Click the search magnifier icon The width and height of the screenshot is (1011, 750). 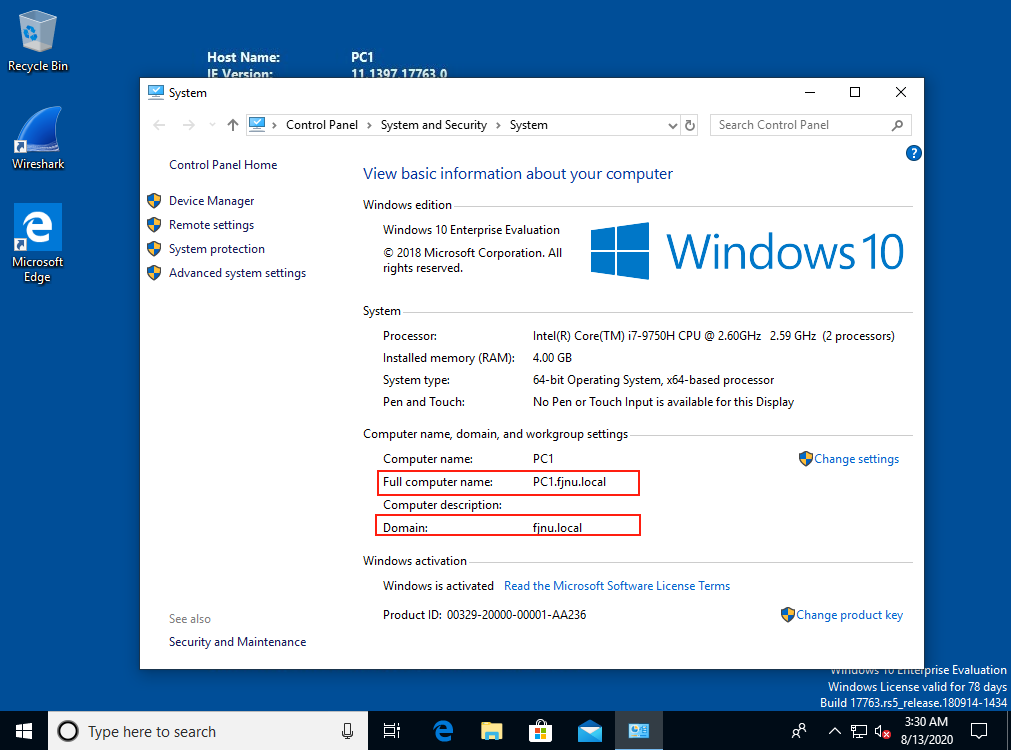pyautogui.click(x=897, y=125)
